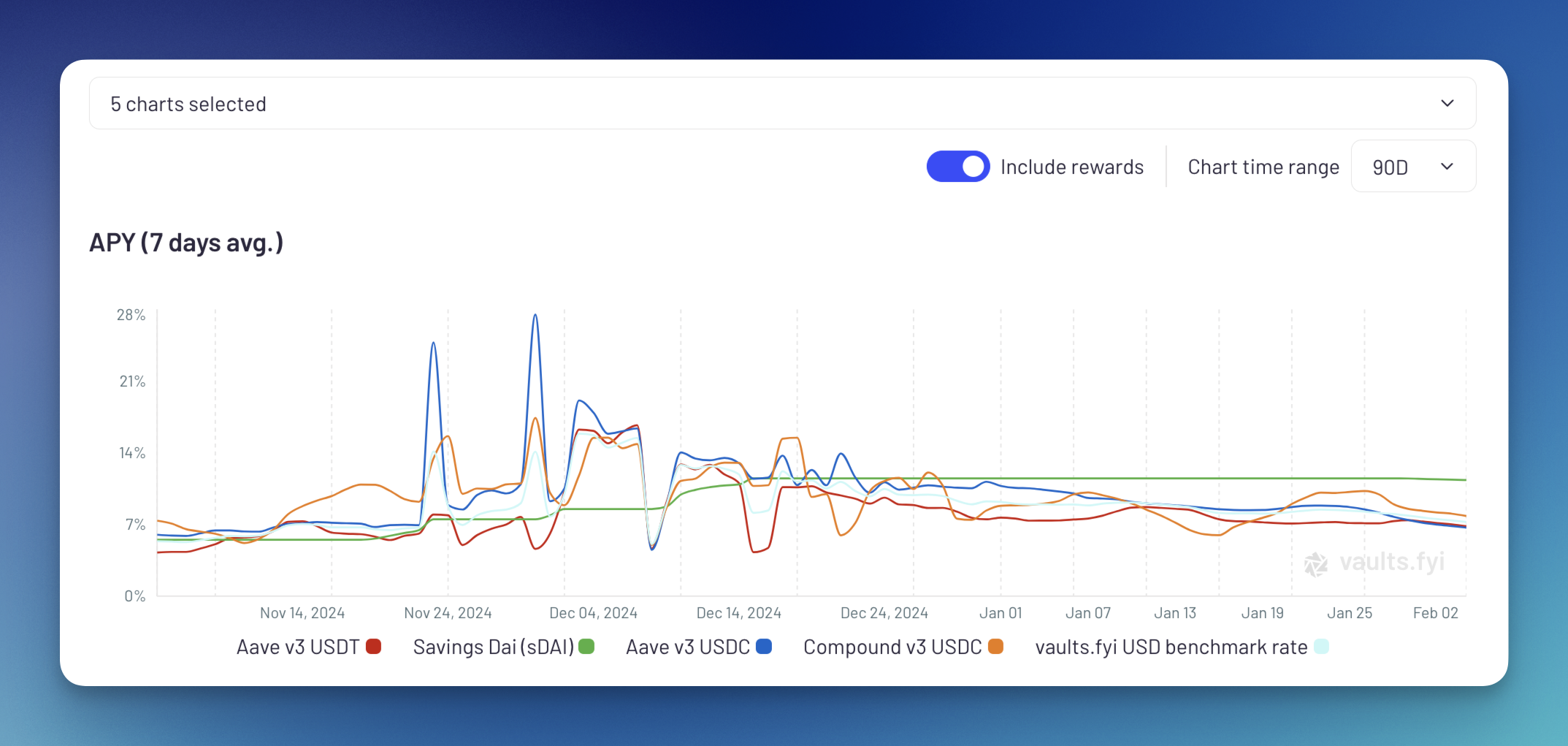This screenshot has width=1568, height=746.
Task: Click the blue Aave v3 USDC swatch
Action: (764, 647)
